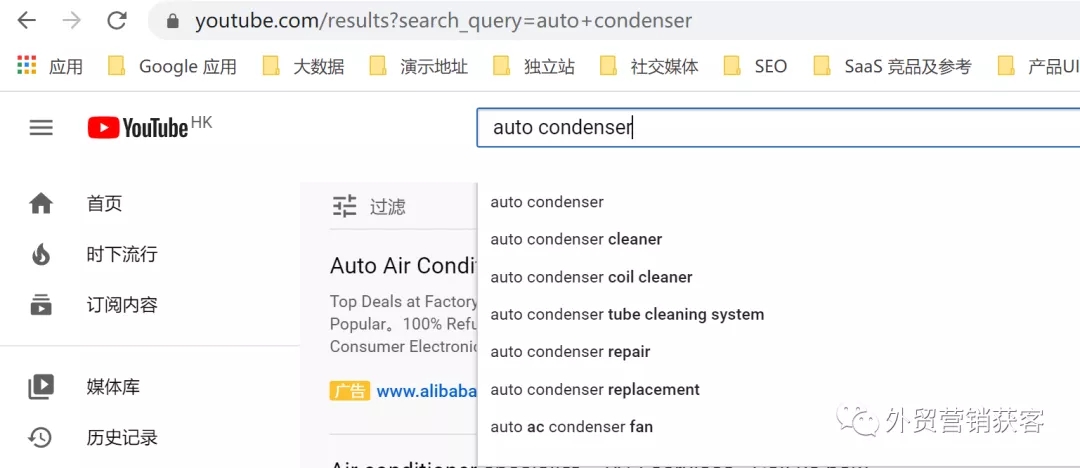Open the YouTube hamburger guide menu
Image resolution: width=1080 pixels, height=468 pixels.
(x=41, y=128)
